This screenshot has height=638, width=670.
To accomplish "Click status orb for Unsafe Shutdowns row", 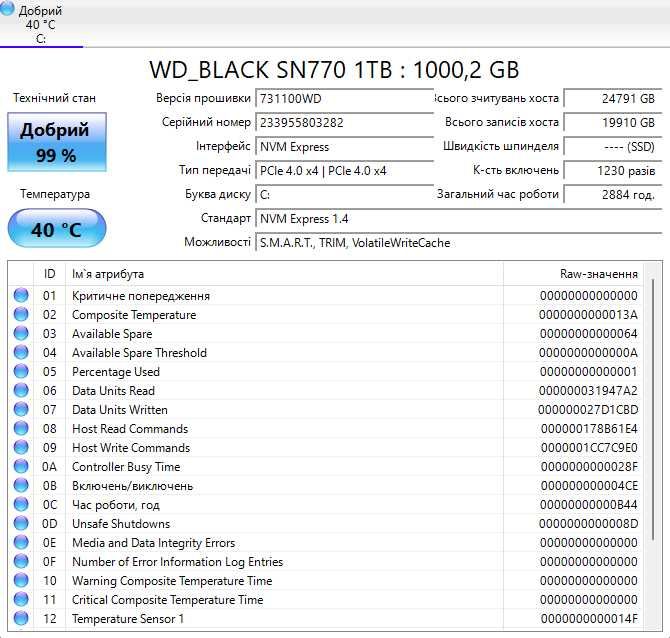I will tap(21, 523).
